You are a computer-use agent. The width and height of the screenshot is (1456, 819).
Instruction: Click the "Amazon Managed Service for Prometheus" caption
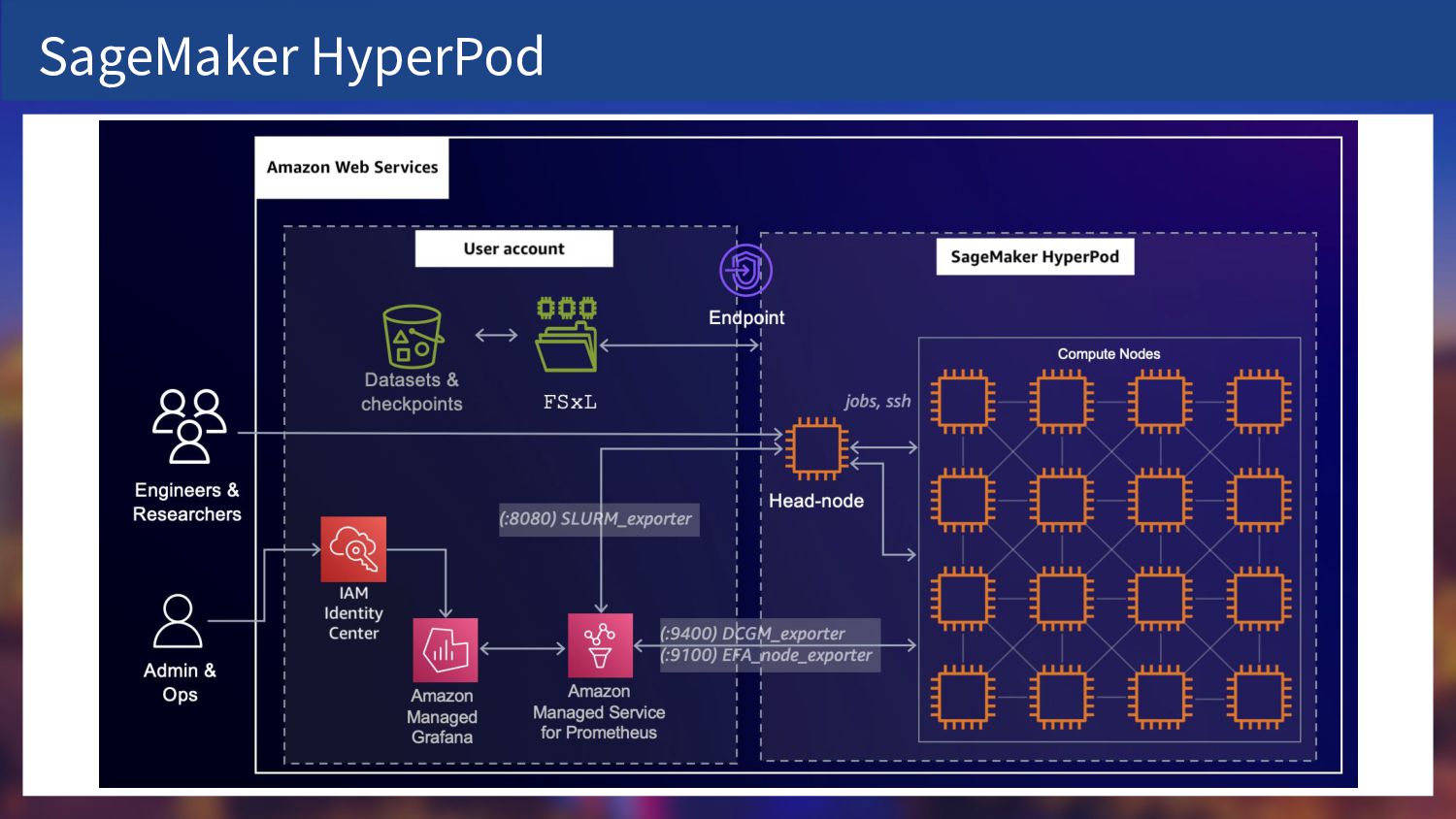click(599, 711)
